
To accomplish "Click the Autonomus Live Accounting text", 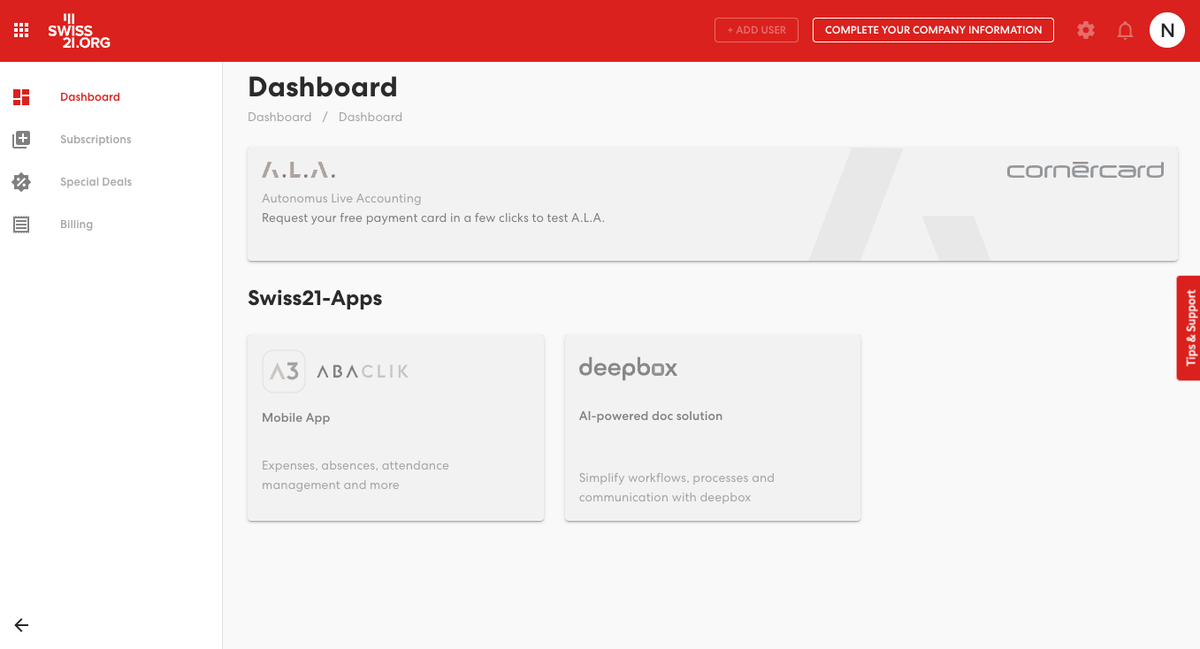I will click(342, 198).
